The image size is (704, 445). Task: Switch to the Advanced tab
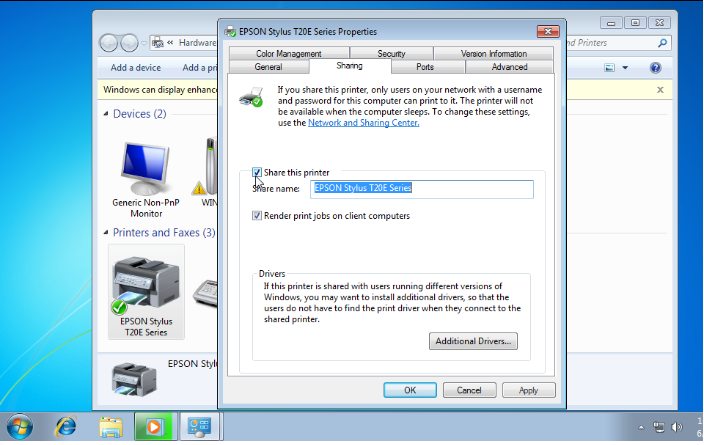[x=509, y=67]
